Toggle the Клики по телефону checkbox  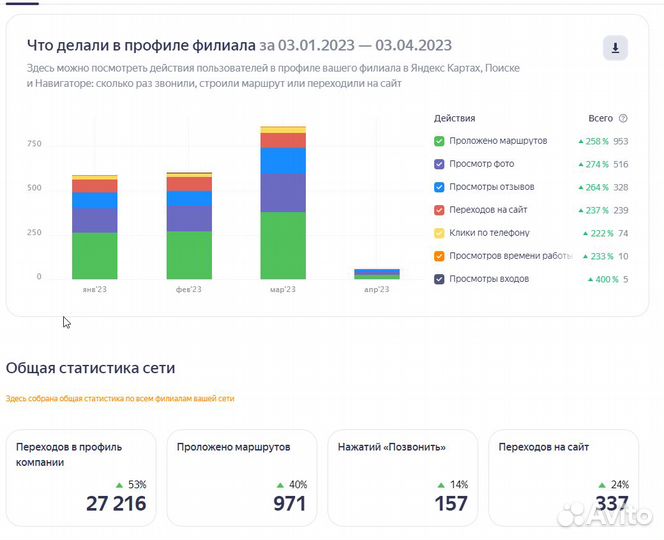[x=439, y=233]
